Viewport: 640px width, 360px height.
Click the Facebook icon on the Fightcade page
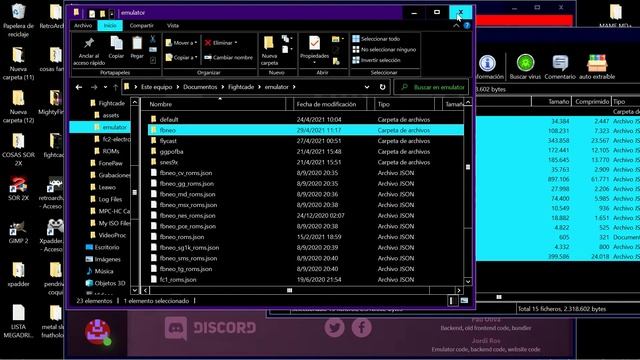tap(362, 327)
